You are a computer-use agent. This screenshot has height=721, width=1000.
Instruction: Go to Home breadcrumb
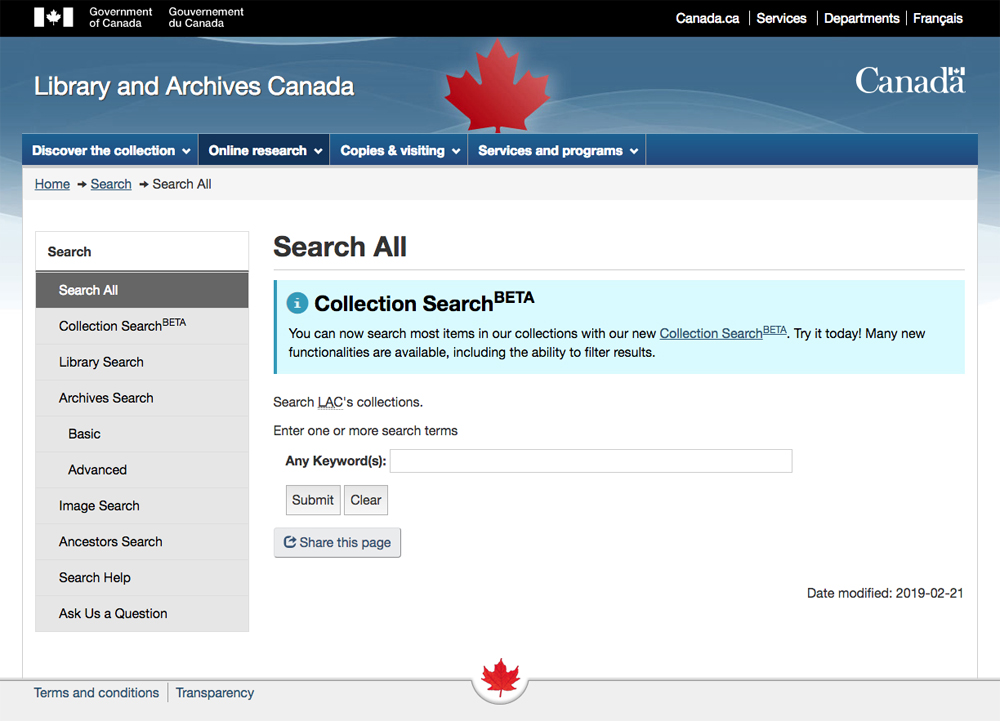[x=52, y=184]
